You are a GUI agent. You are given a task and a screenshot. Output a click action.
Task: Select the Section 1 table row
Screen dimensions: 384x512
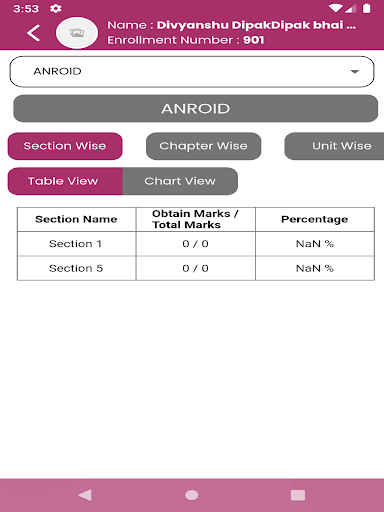196,244
